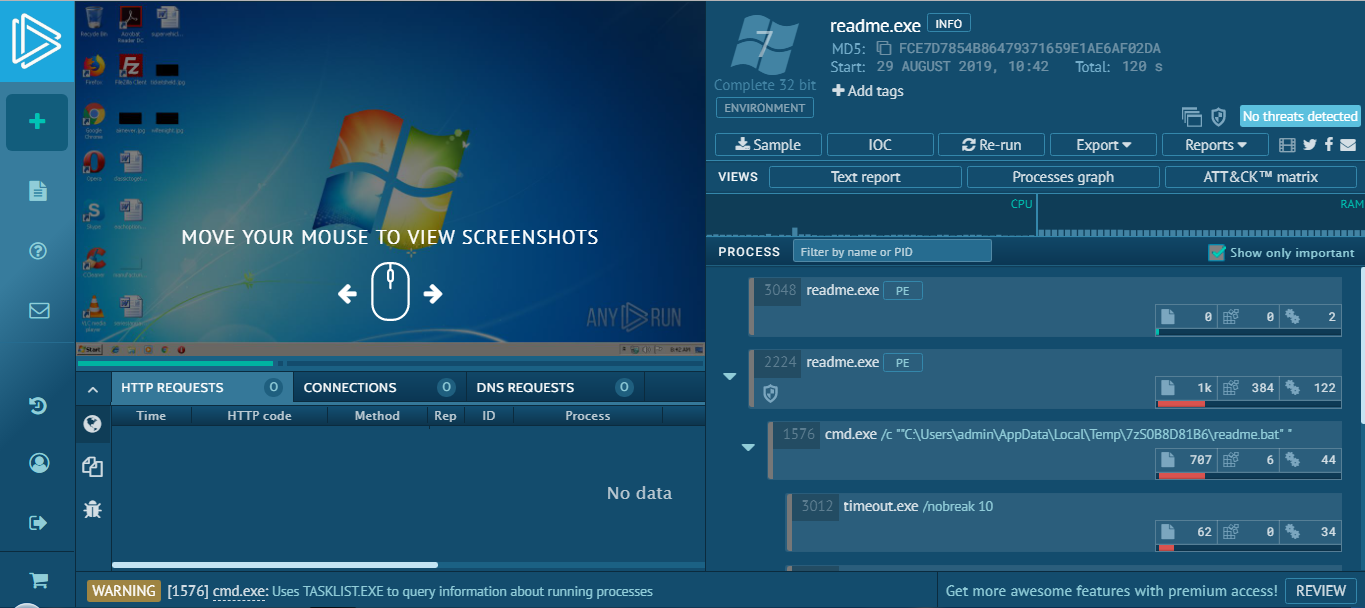Open the contact envelope icon in sidebar

(x=39, y=310)
